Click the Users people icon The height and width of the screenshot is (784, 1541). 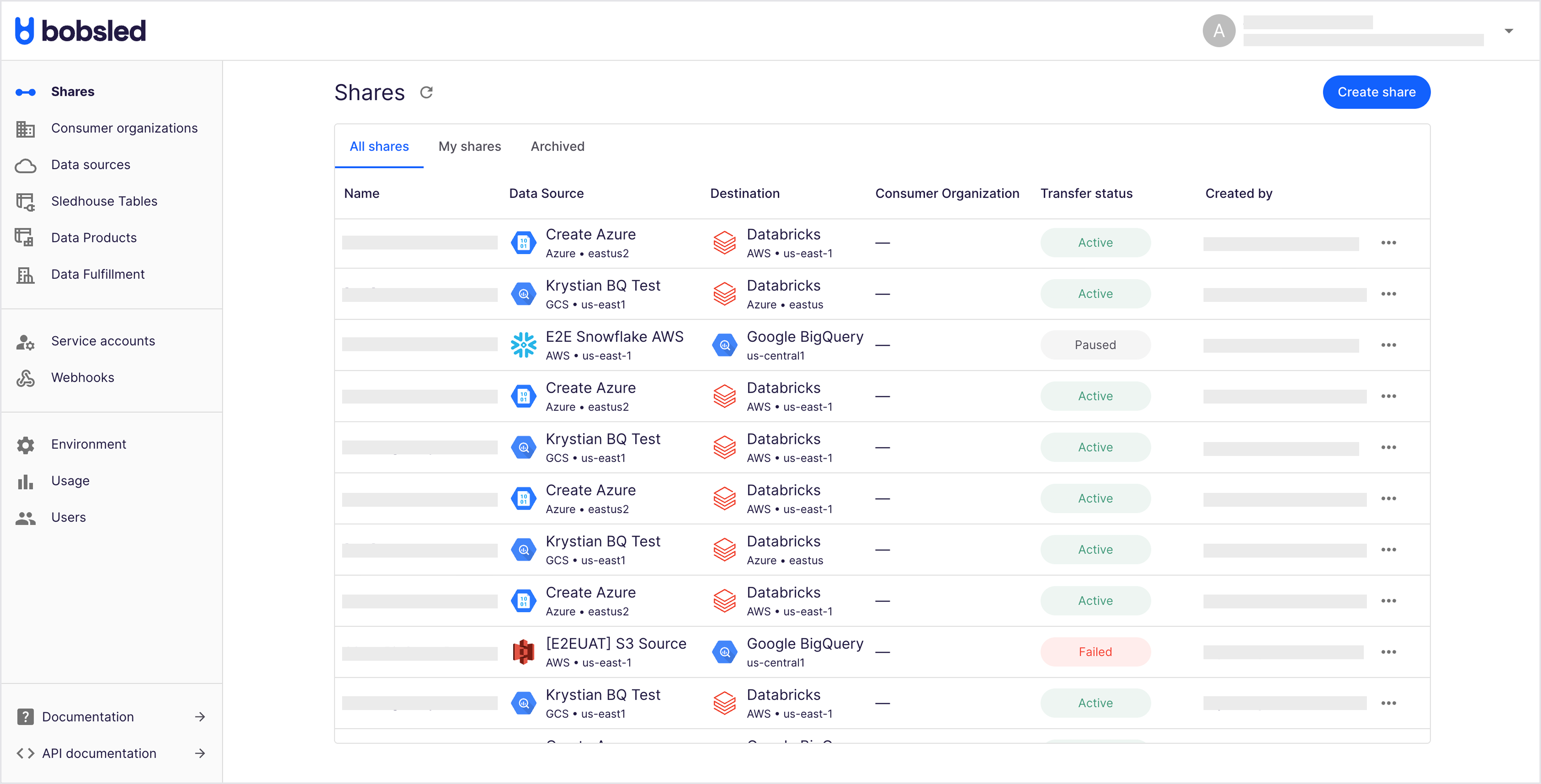point(25,518)
